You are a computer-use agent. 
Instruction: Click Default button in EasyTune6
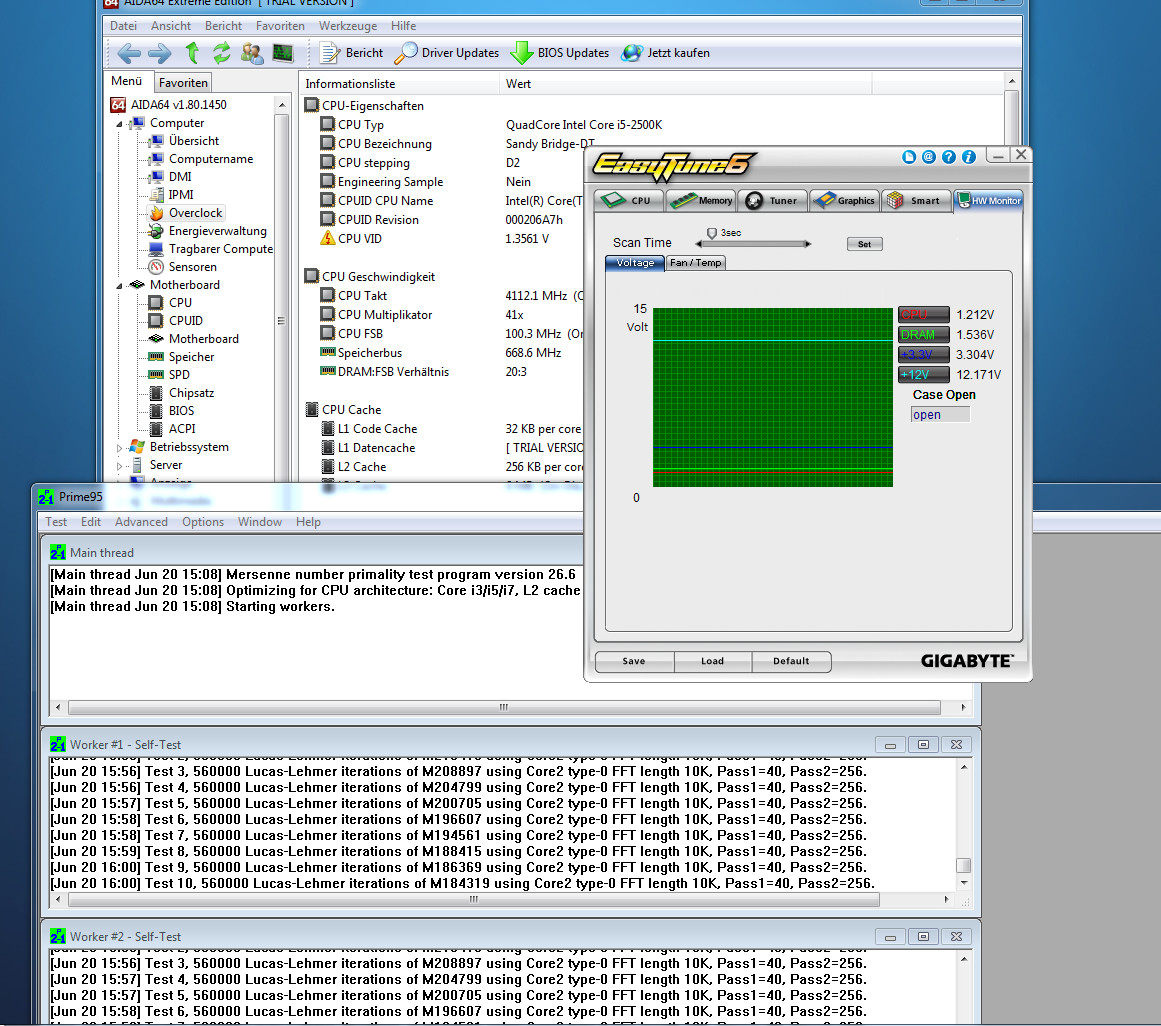[x=791, y=661]
